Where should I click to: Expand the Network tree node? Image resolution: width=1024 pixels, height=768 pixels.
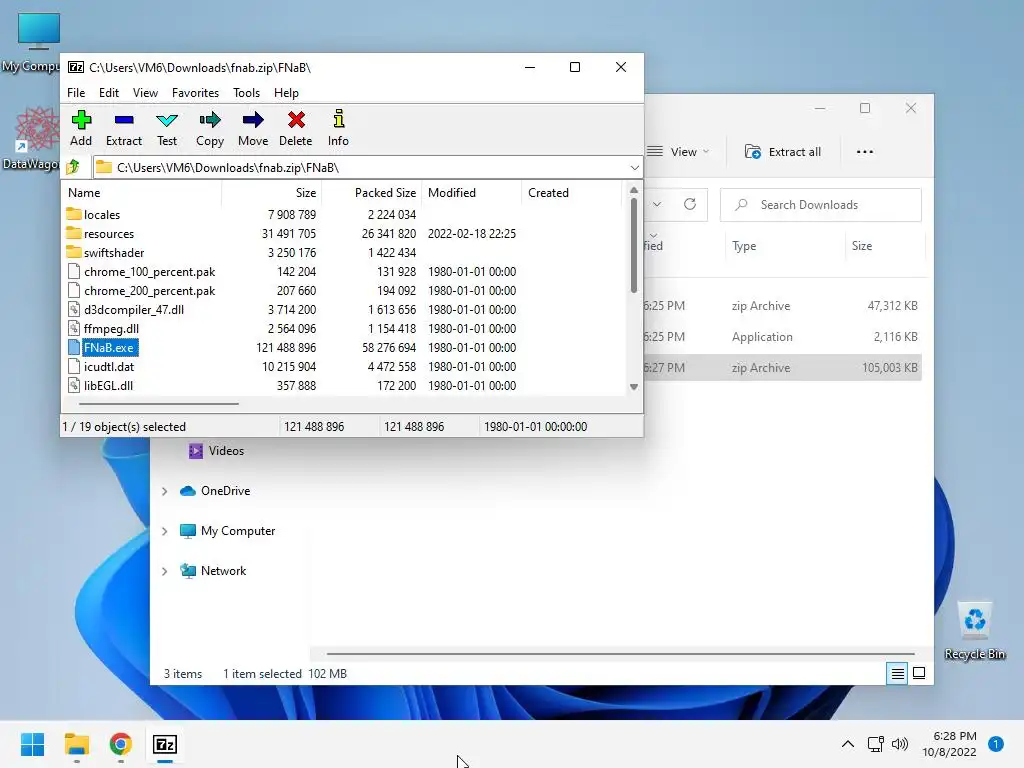[165, 571]
